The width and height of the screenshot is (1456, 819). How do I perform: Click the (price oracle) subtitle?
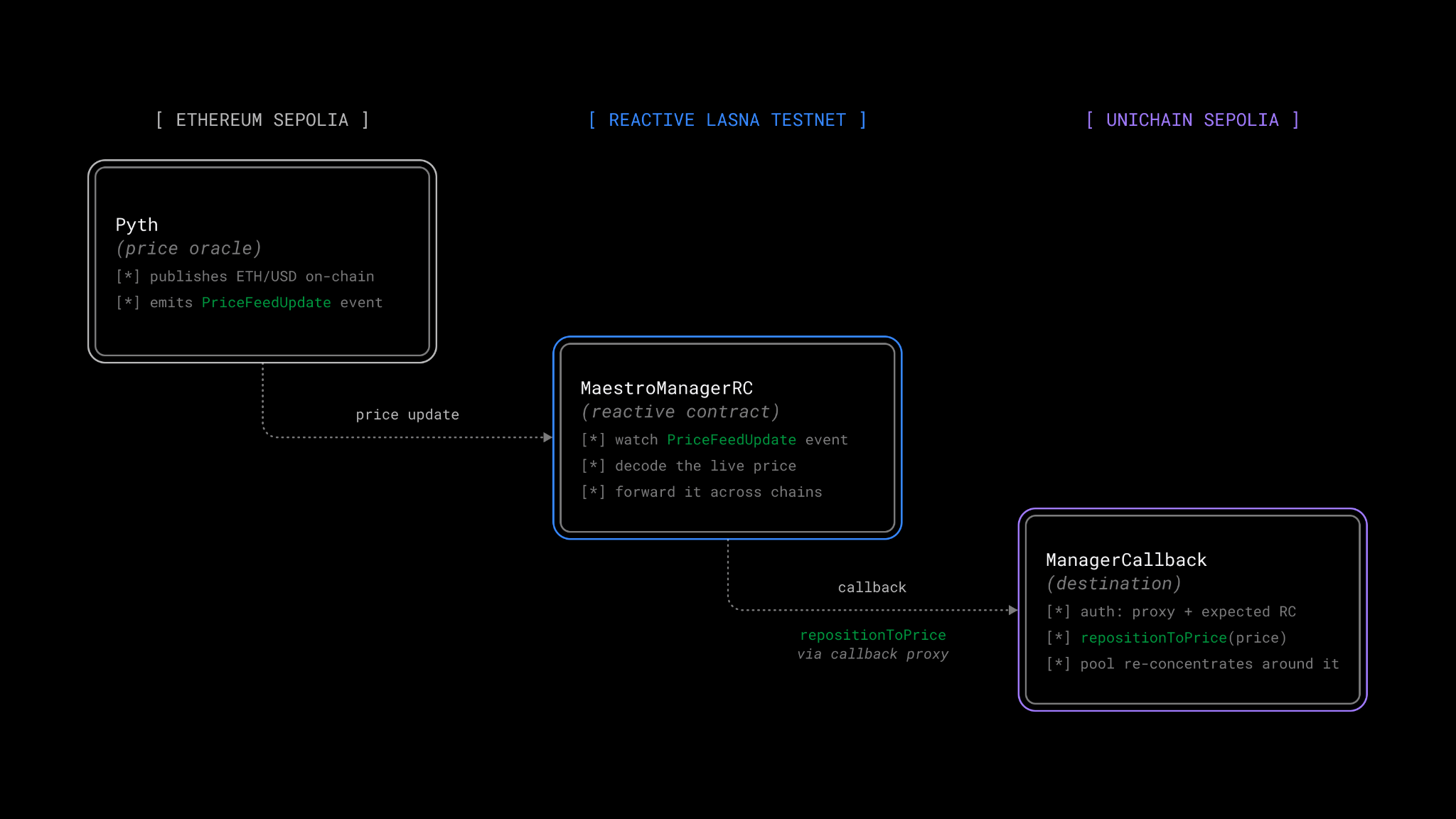pos(188,248)
